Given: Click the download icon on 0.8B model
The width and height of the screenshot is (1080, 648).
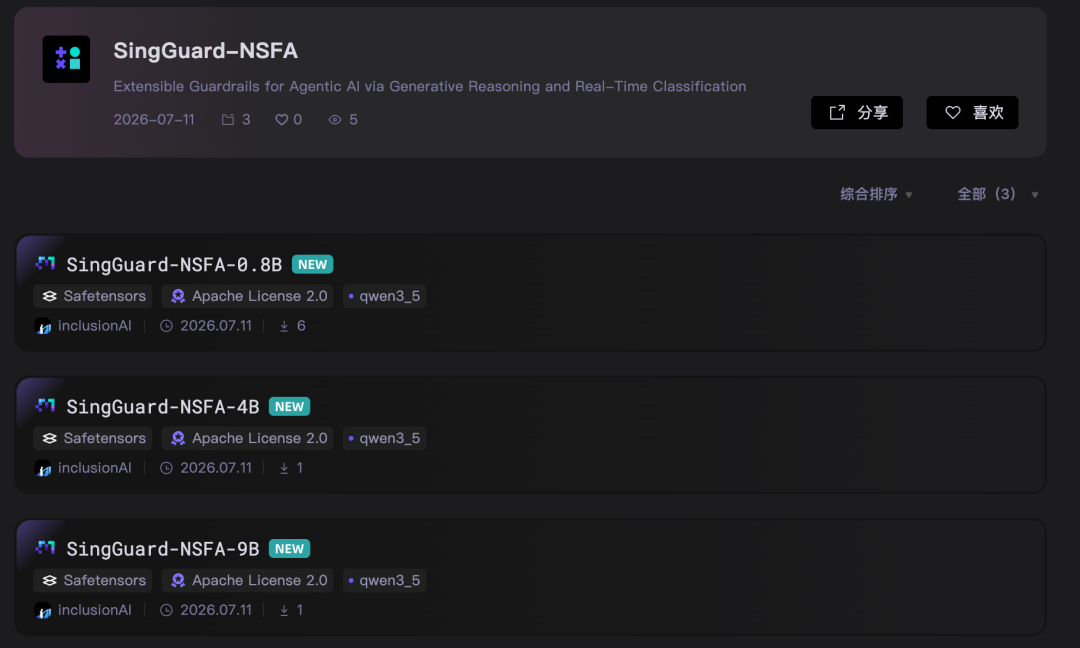Looking at the screenshot, I should [284, 326].
